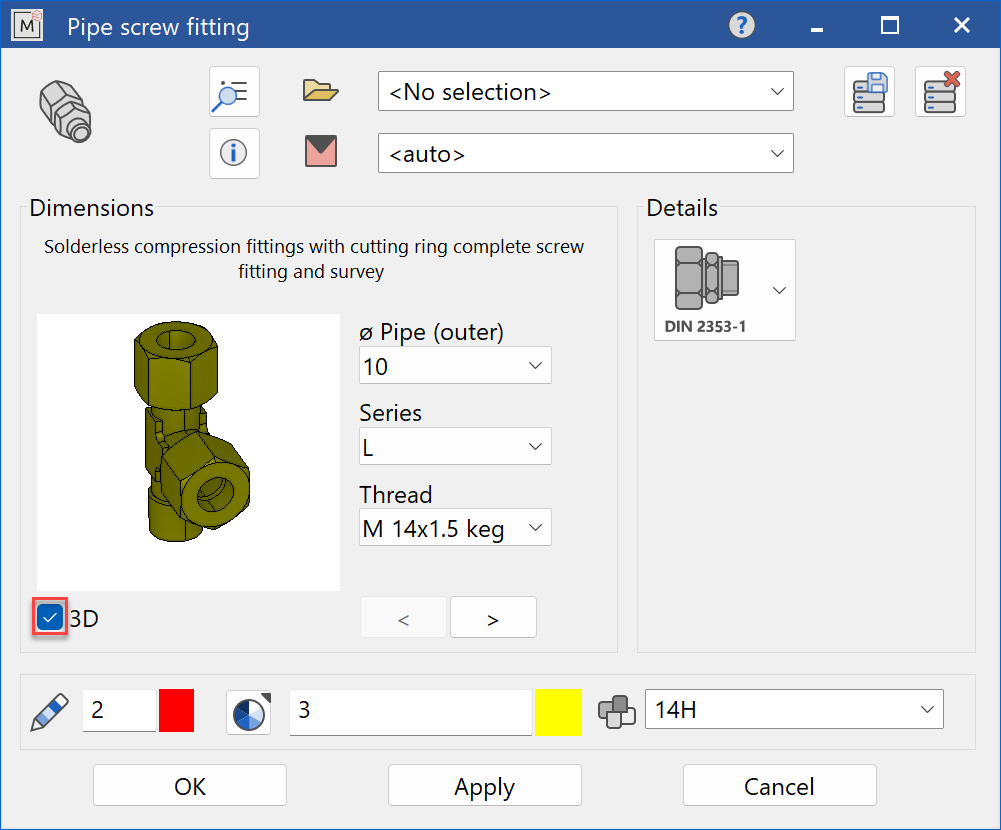Click the Apply button

click(x=485, y=786)
